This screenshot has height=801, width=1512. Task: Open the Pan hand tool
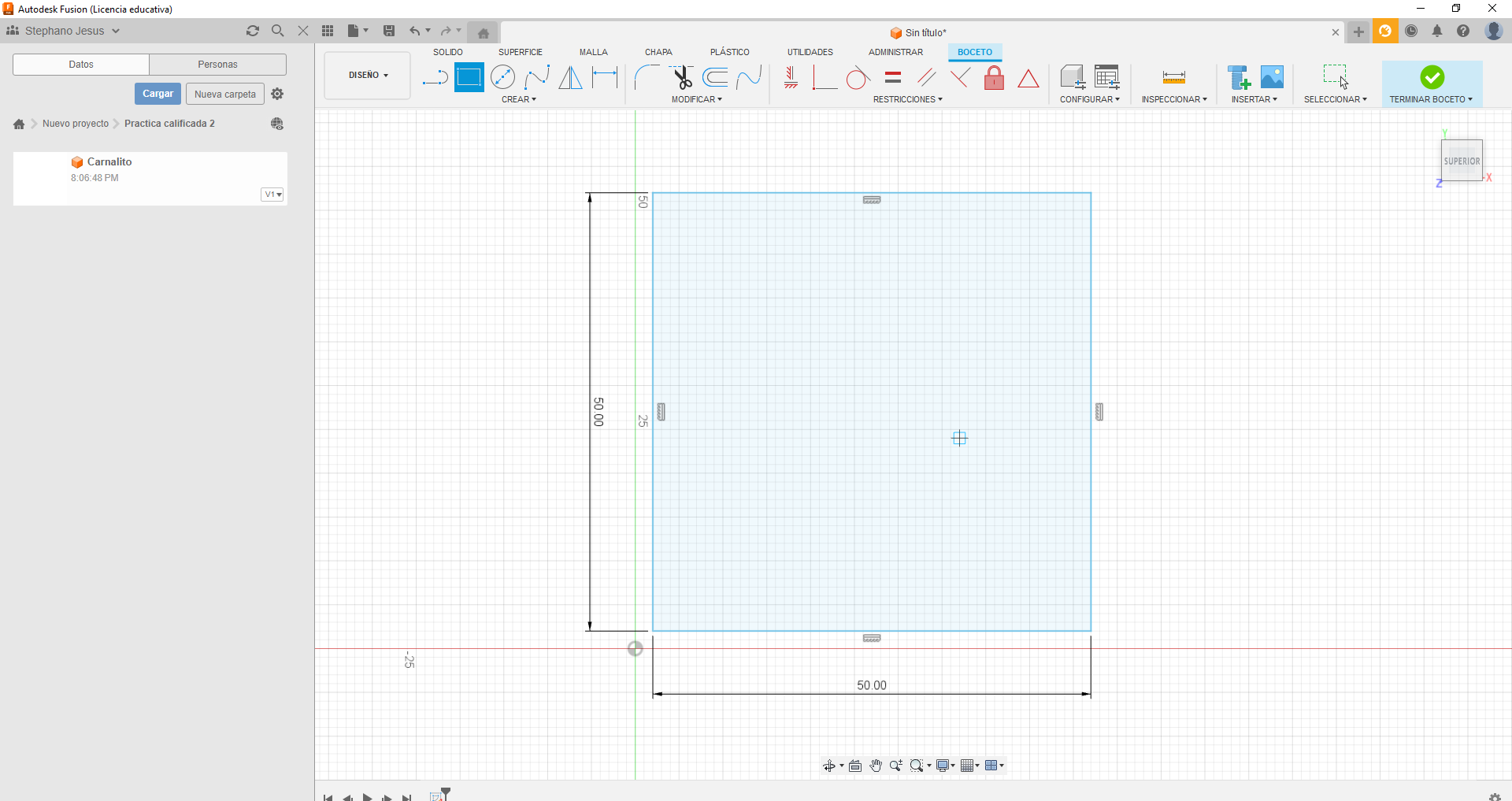[876, 766]
